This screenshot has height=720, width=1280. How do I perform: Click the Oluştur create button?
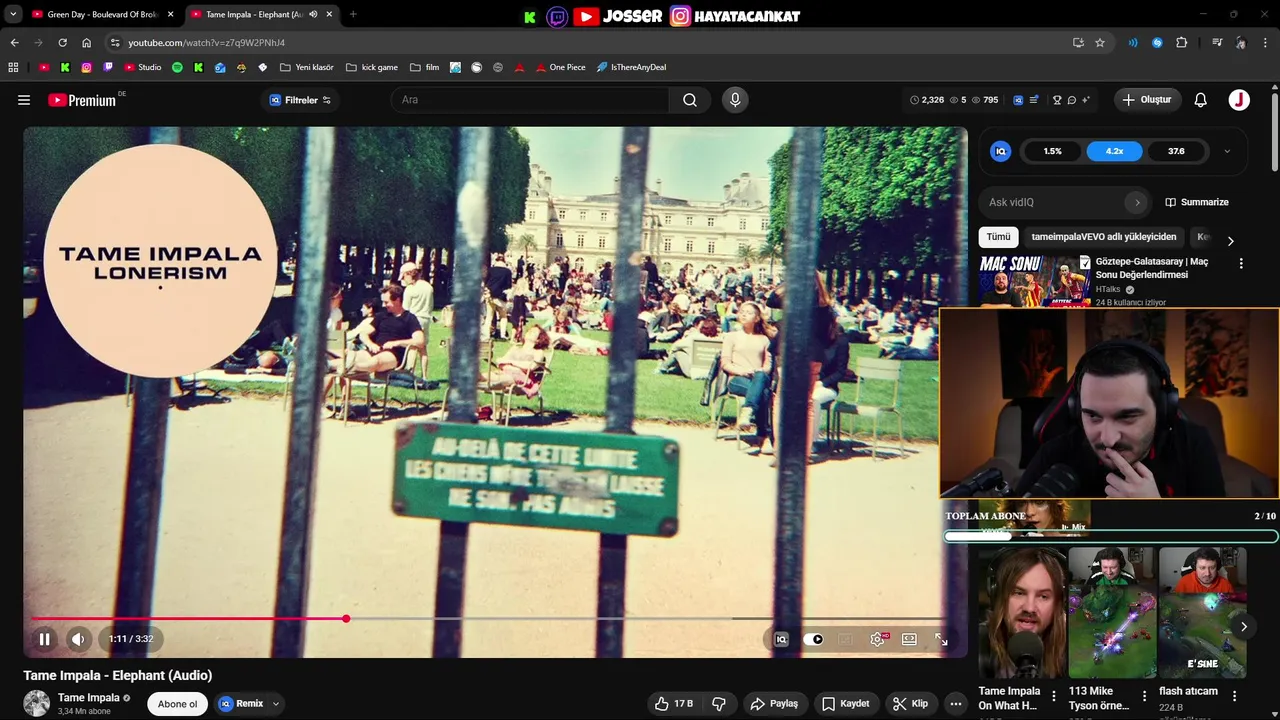[x=1147, y=100]
